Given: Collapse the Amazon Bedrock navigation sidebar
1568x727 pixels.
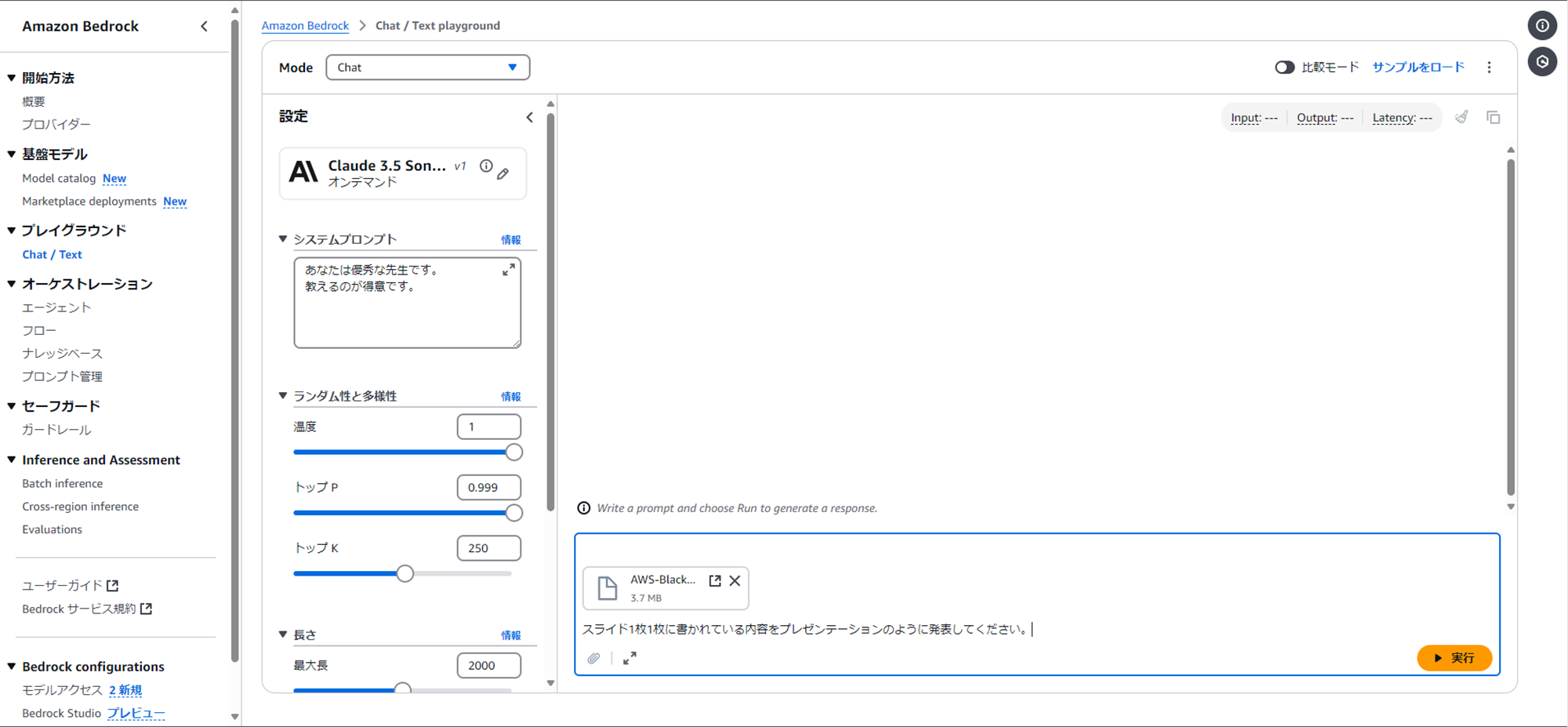Looking at the screenshot, I should click(x=205, y=26).
